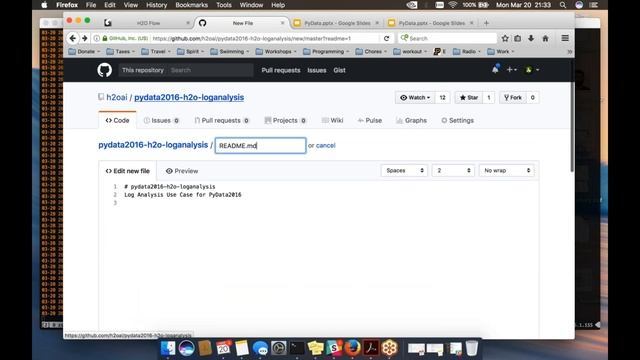Click the site info icon in URL bar
The height and width of the screenshot is (360, 640).
[97, 38]
